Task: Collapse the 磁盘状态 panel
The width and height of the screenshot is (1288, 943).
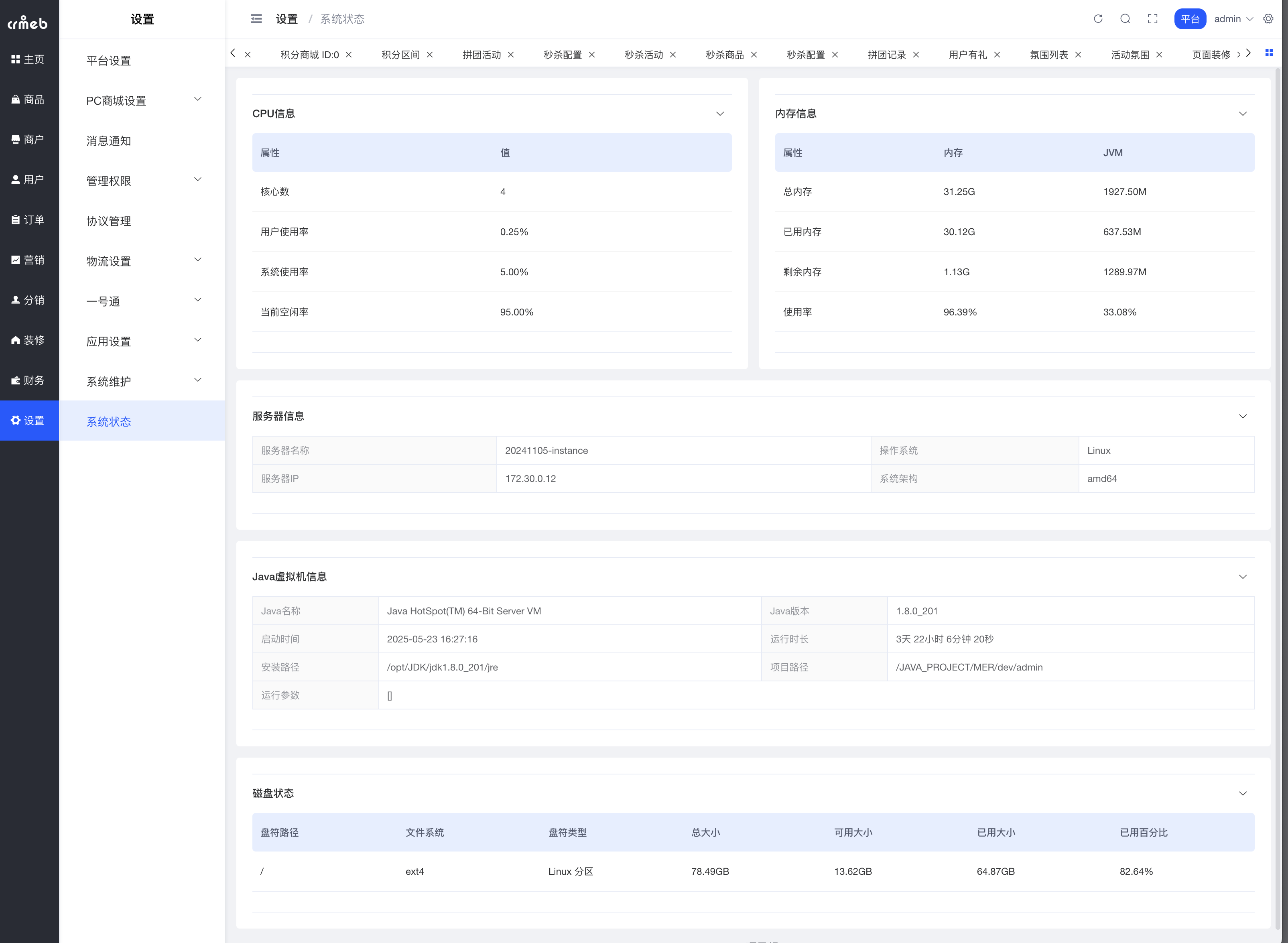Action: [x=1242, y=793]
